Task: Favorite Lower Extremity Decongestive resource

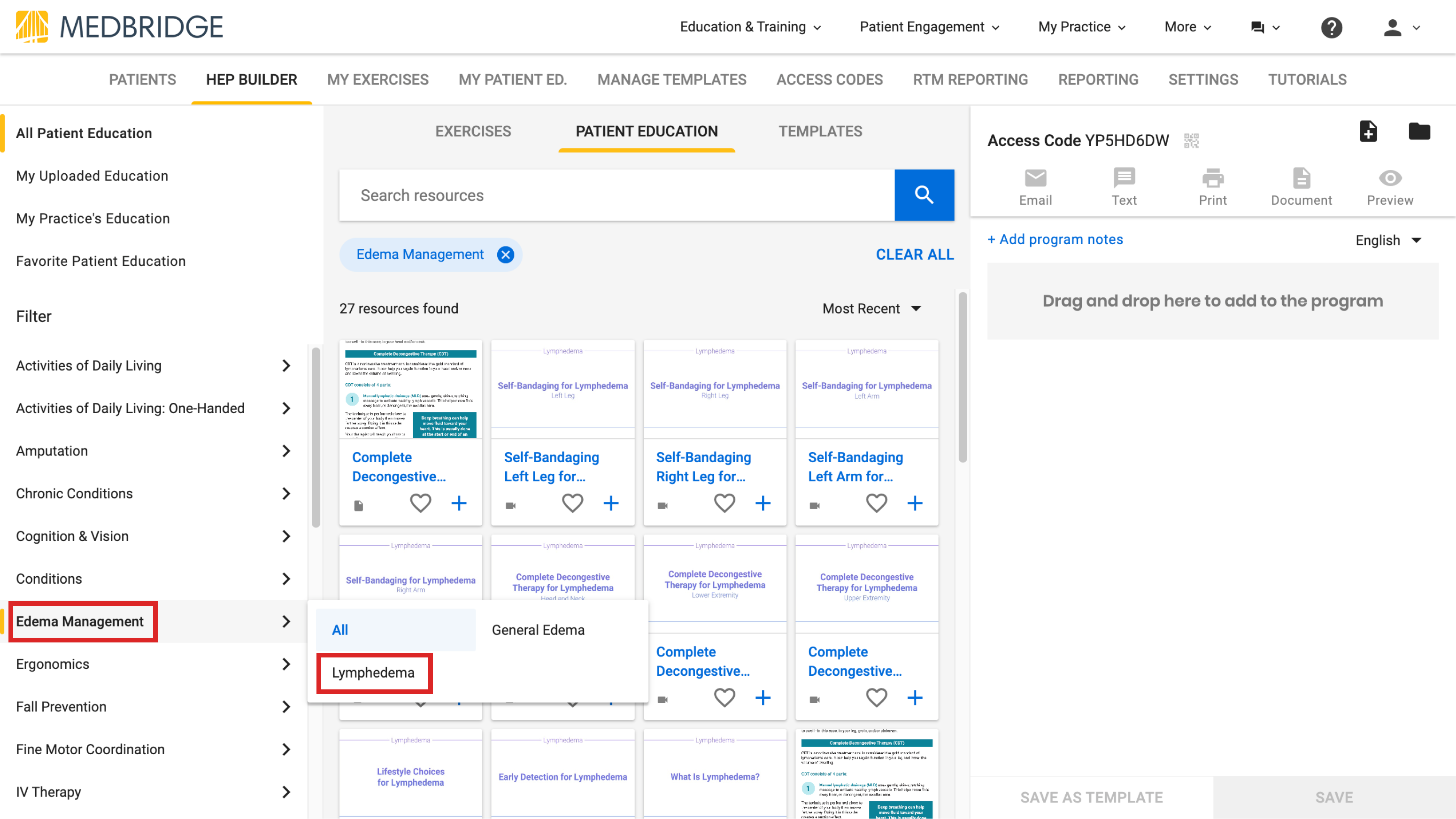Action: pyautogui.click(x=724, y=697)
